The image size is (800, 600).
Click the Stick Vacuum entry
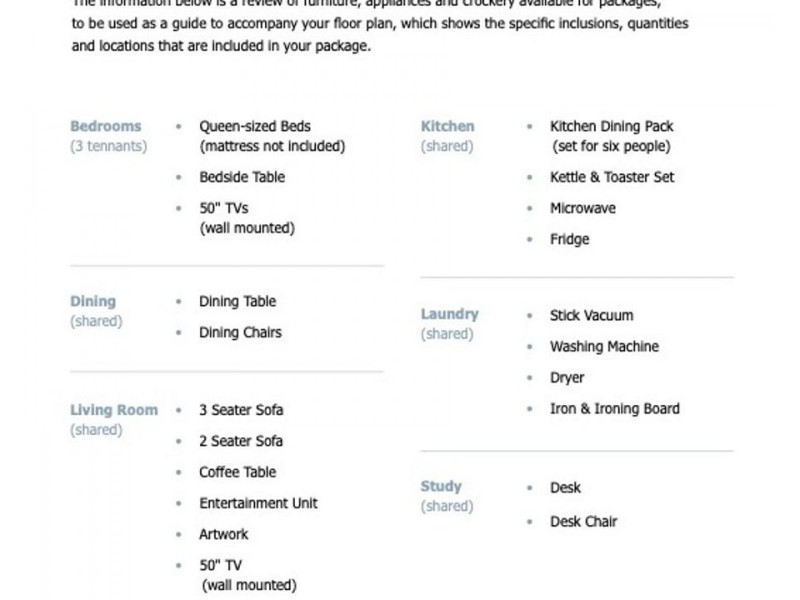tap(591, 315)
